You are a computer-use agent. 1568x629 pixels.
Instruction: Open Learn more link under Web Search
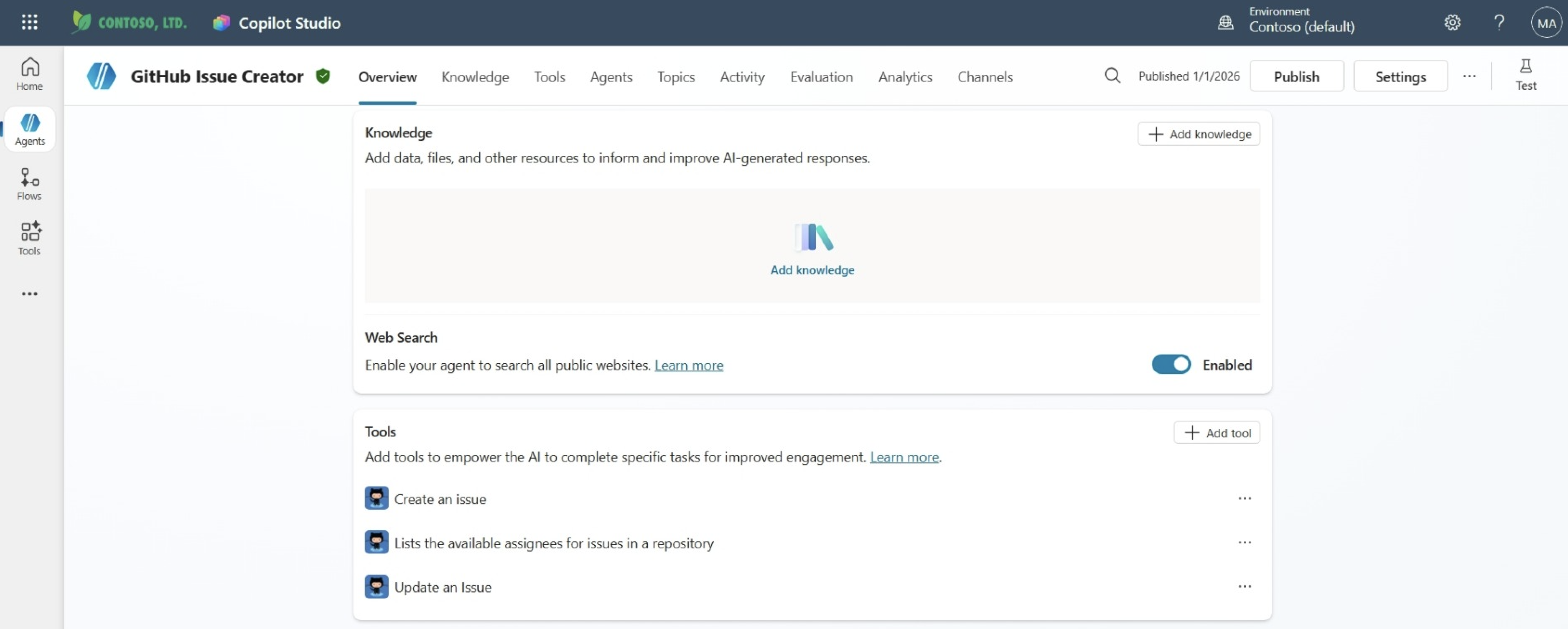688,365
